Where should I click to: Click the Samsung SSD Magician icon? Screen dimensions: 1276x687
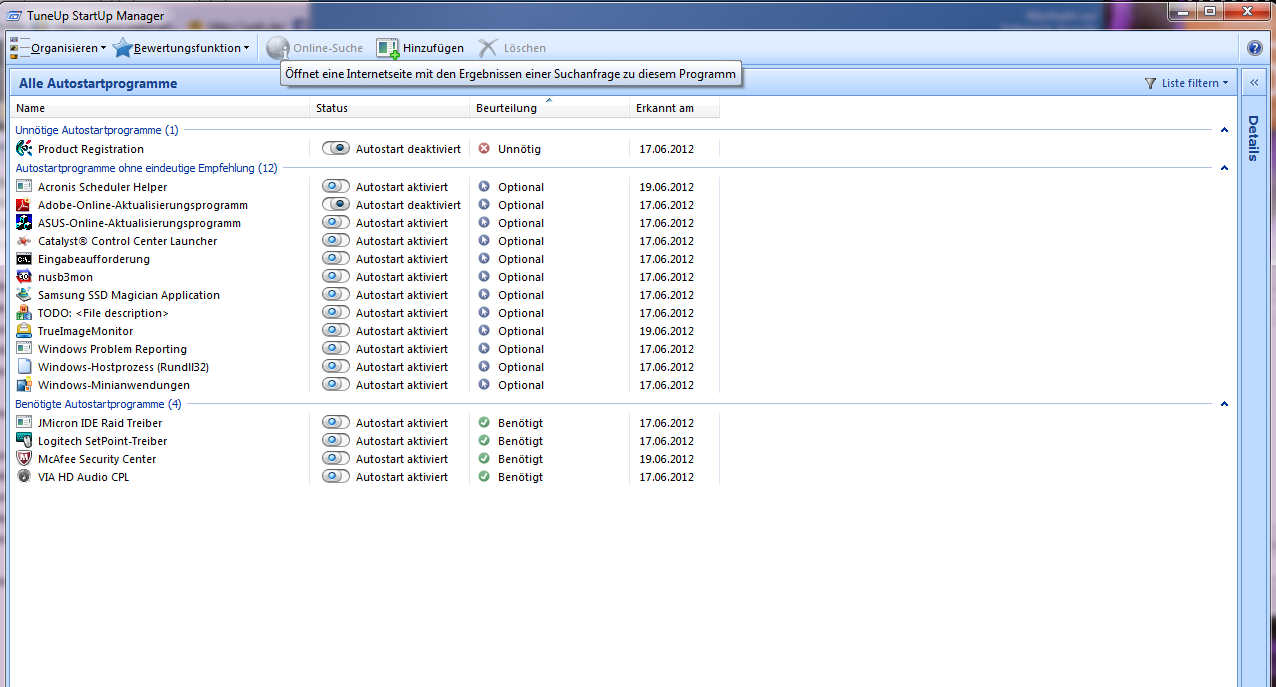tap(24, 295)
